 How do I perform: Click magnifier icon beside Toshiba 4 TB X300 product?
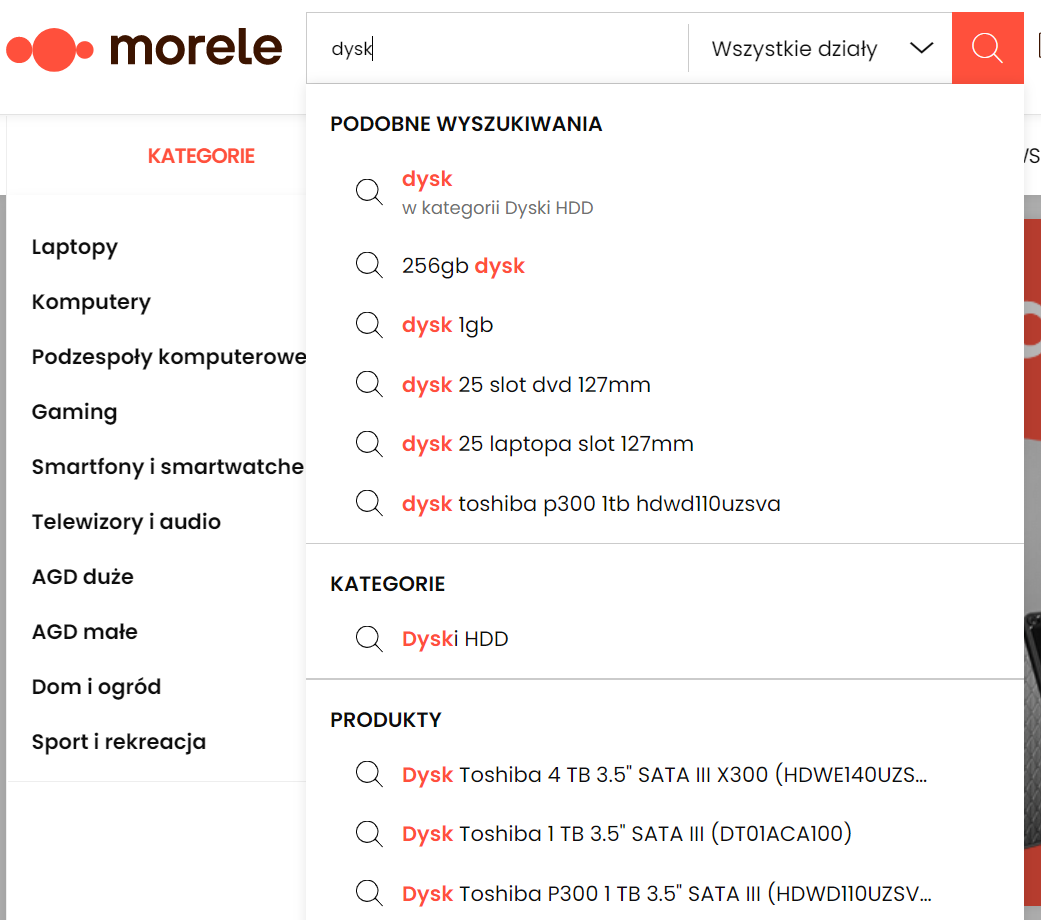pos(369,774)
